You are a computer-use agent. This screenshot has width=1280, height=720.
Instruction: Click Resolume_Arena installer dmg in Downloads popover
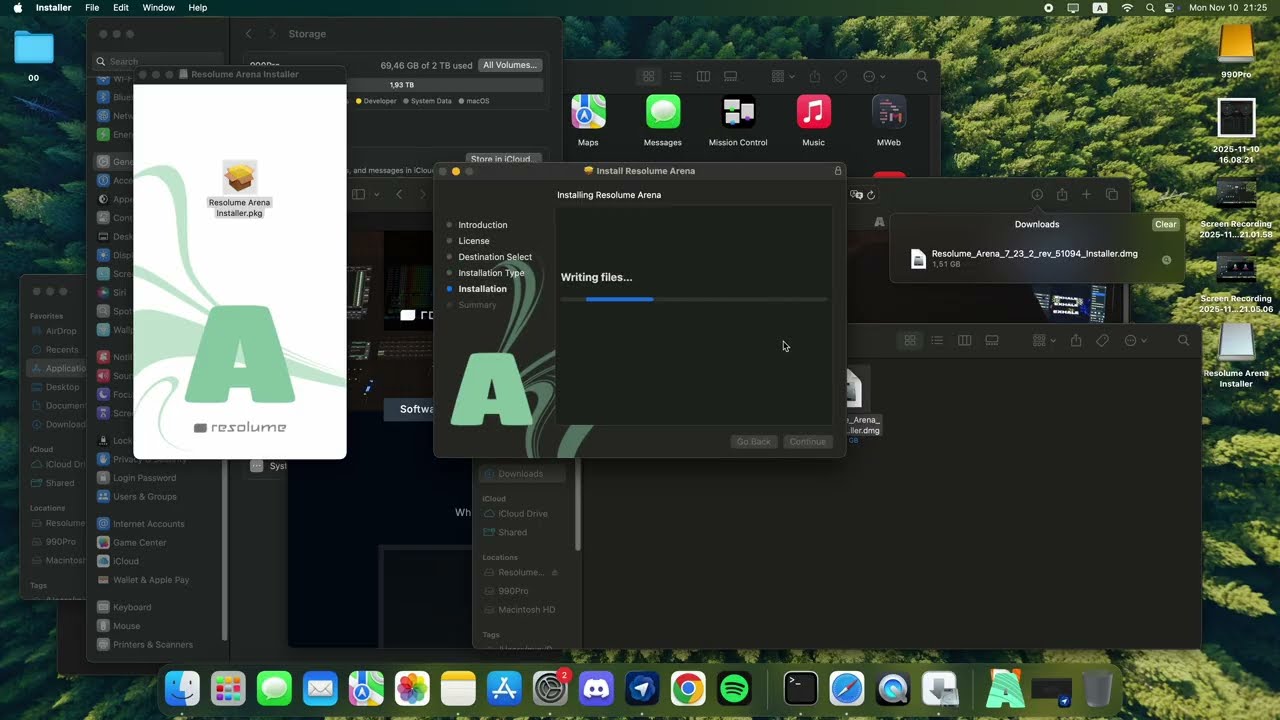tap(1034, 259)
